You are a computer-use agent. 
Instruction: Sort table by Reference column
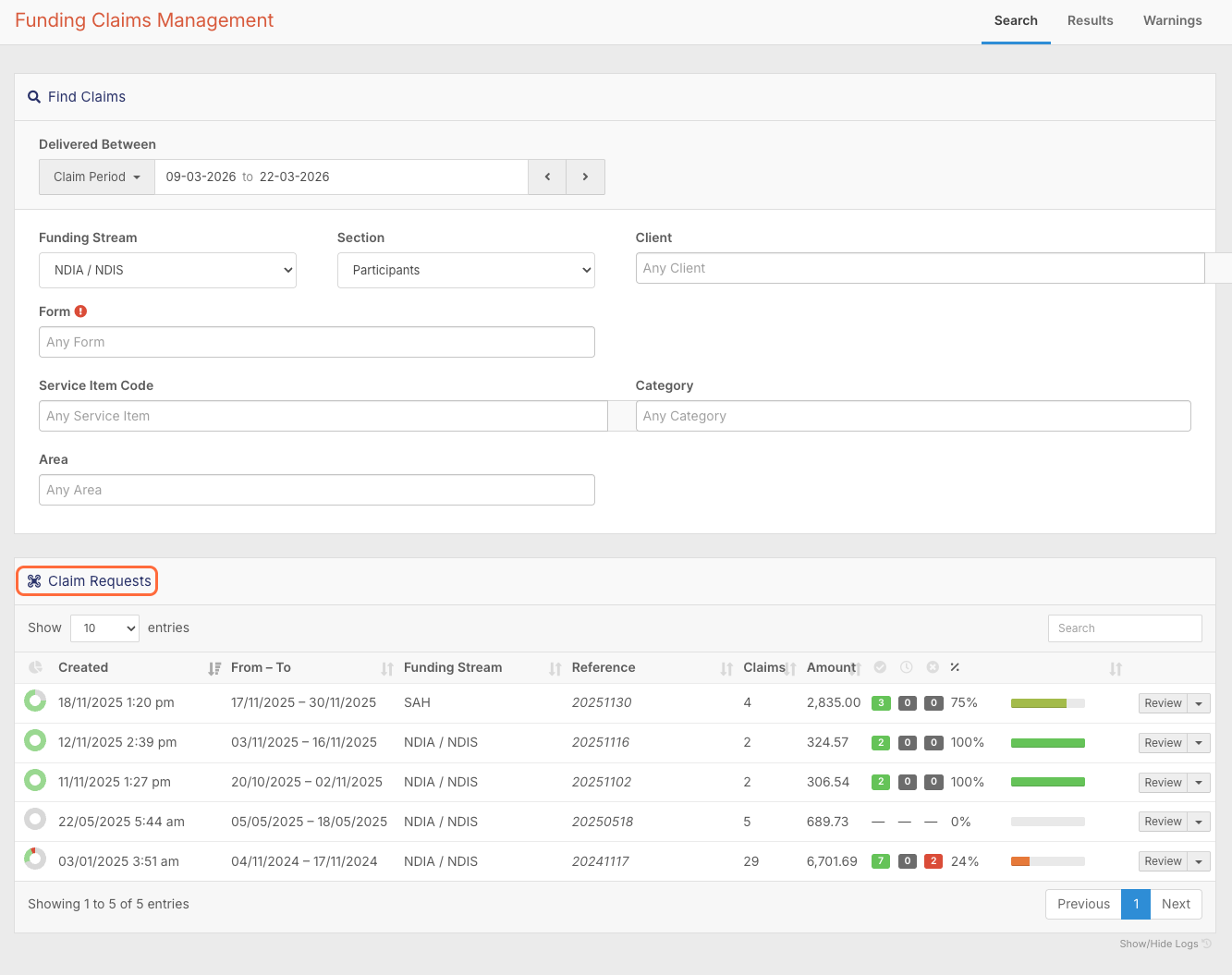coord(727,668)
